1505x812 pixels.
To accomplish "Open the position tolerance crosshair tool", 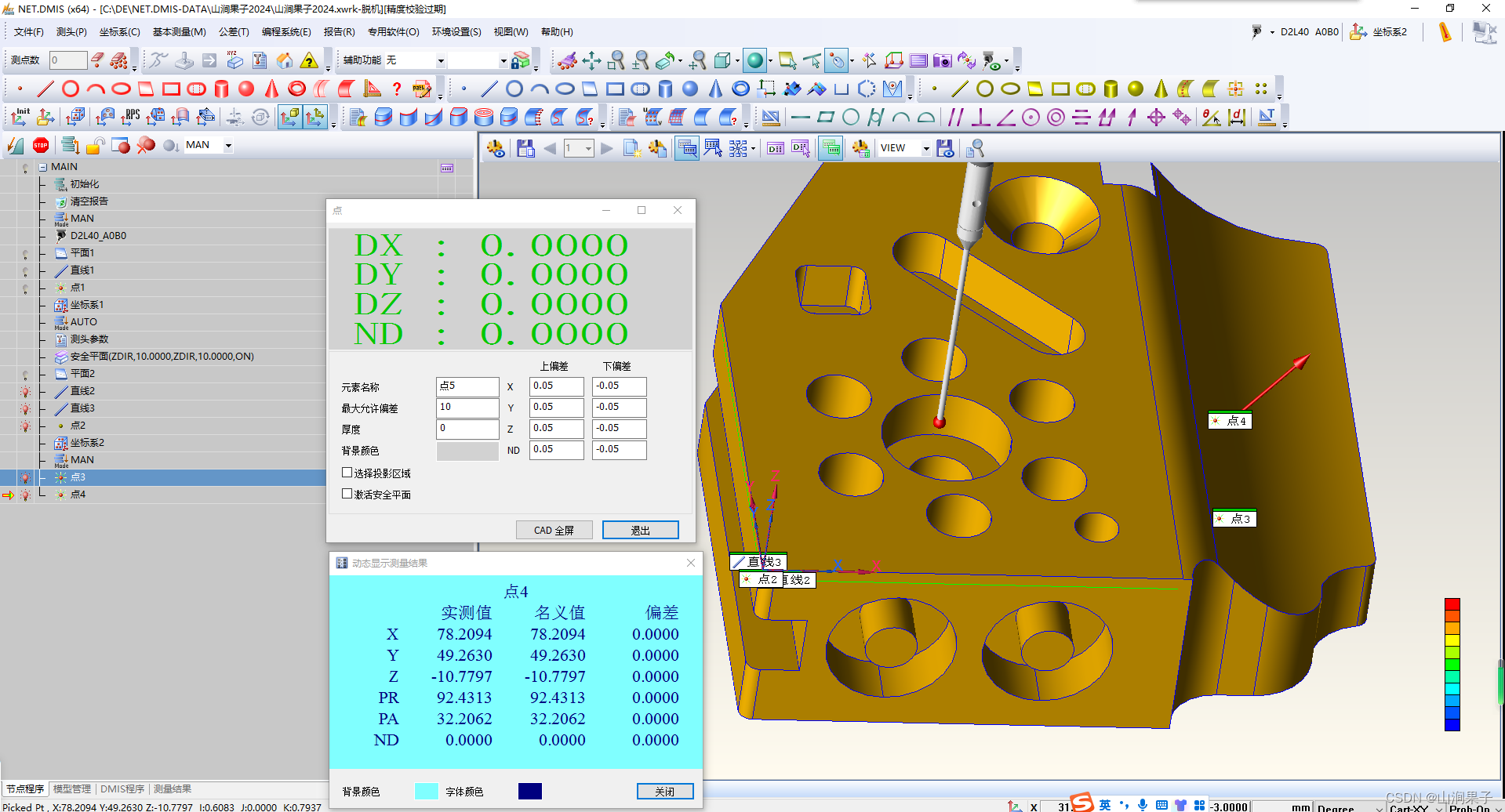I will (1156, 117).
